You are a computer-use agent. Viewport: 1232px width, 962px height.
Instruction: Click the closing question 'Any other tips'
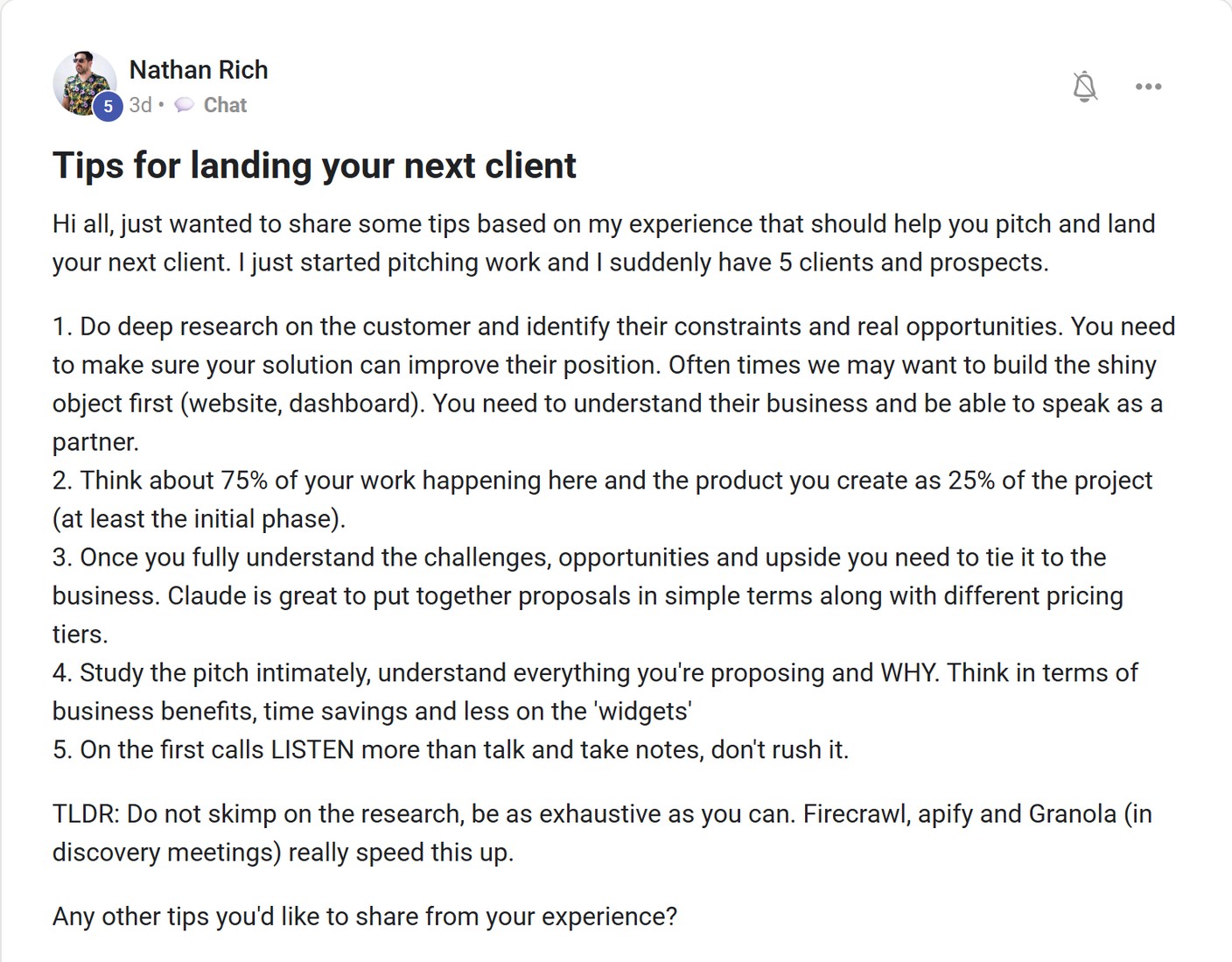click(365, 916)
